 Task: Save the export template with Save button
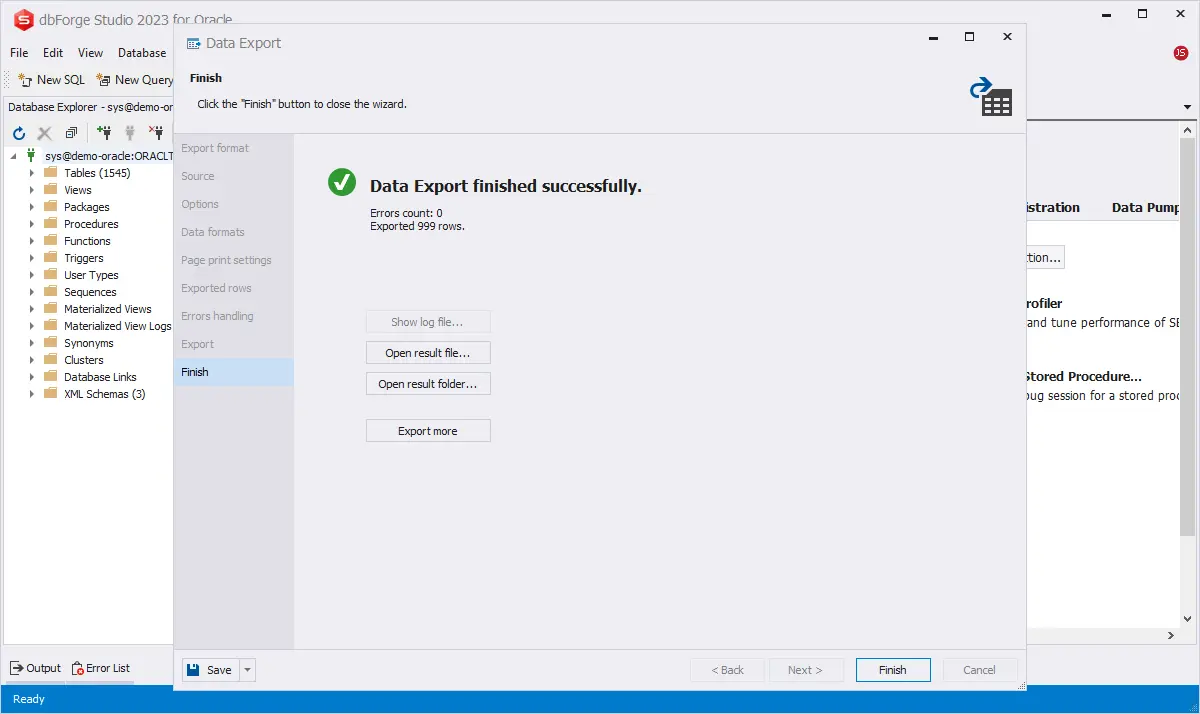pyautogui.click(x=209, y=670)
